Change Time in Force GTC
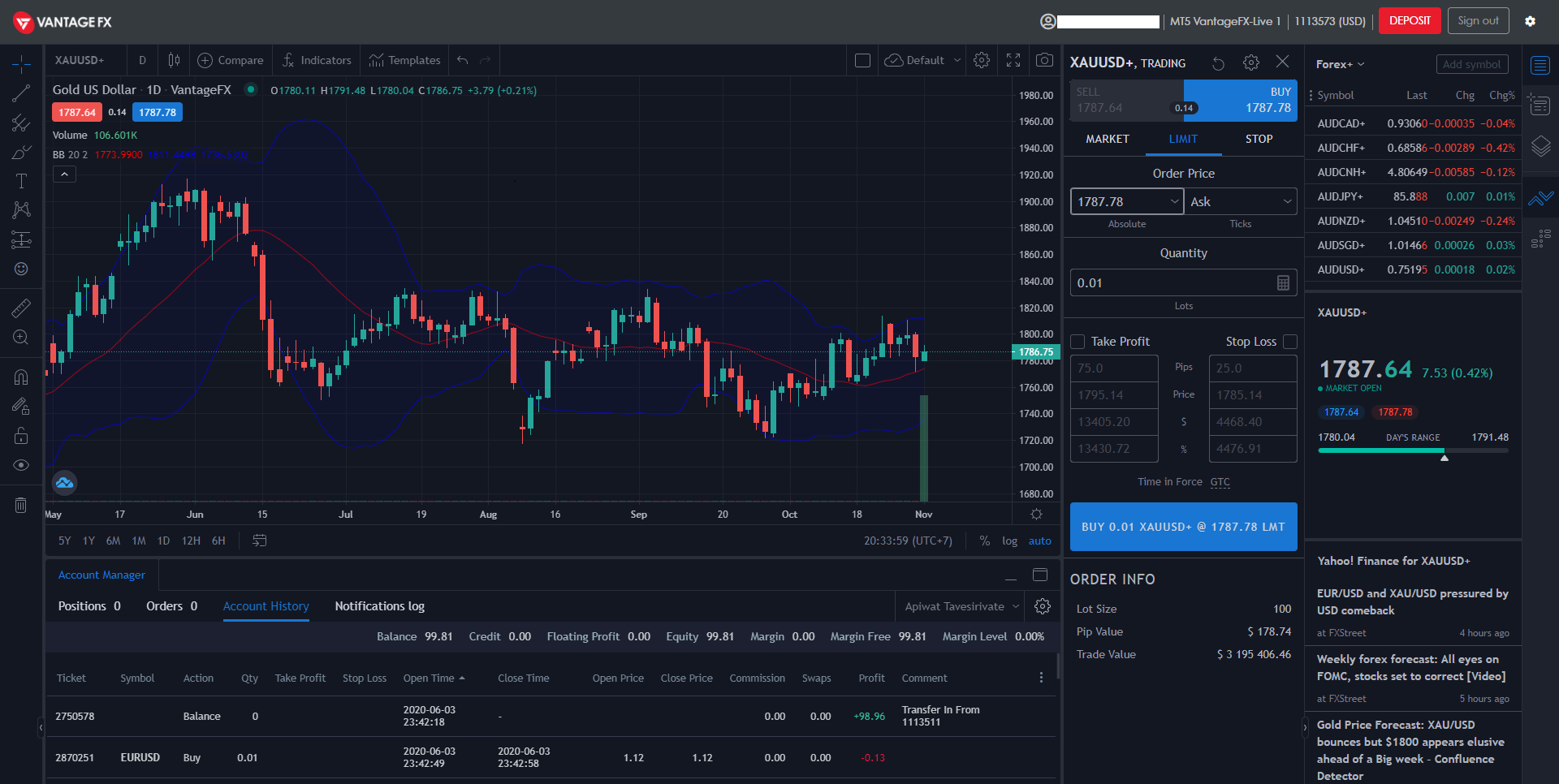Screen dimensions: 1559x784 point(1220,482)
